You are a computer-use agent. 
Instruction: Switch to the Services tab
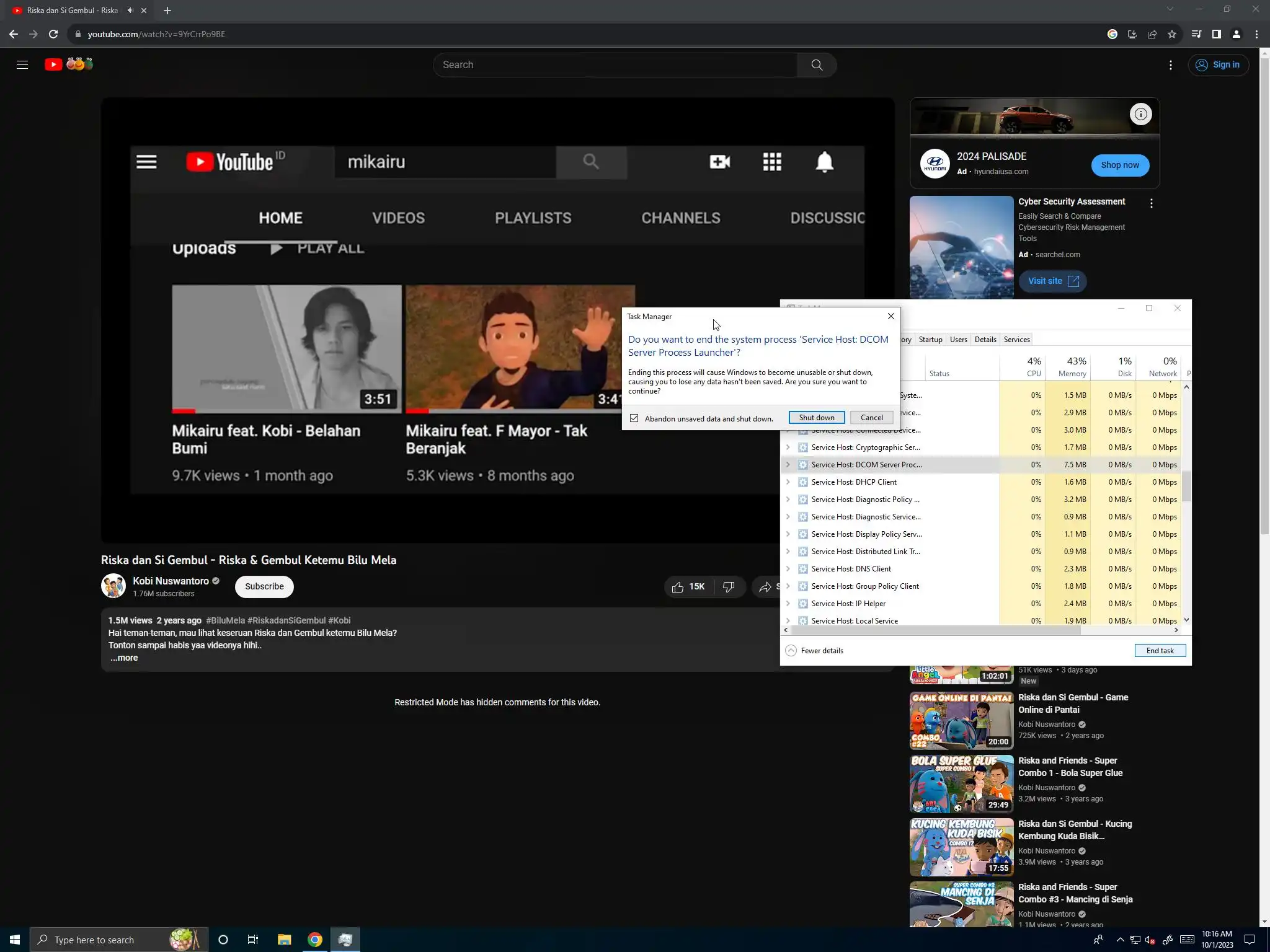coord(1016,340)
